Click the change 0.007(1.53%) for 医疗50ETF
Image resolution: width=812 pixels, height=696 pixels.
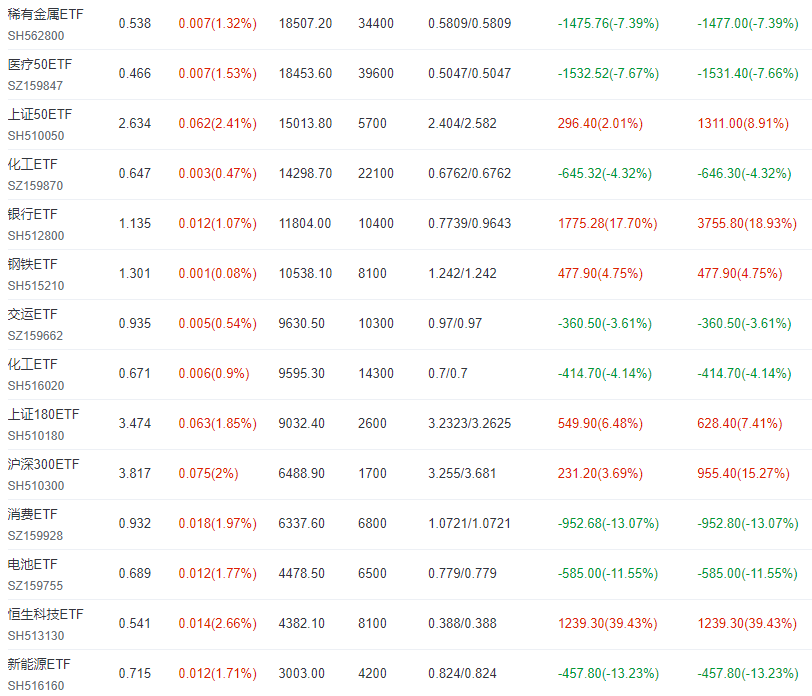click(x=218, y=74)
